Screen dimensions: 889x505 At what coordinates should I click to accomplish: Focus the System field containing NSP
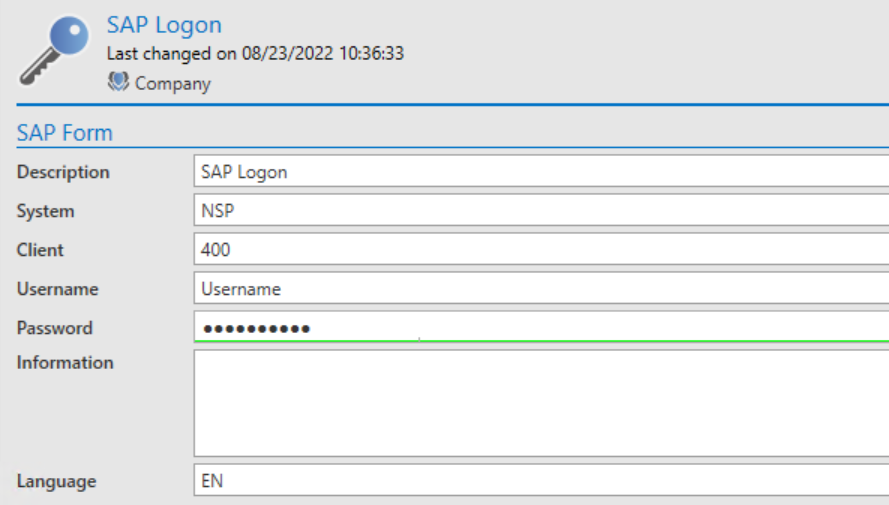coord(541,210)
